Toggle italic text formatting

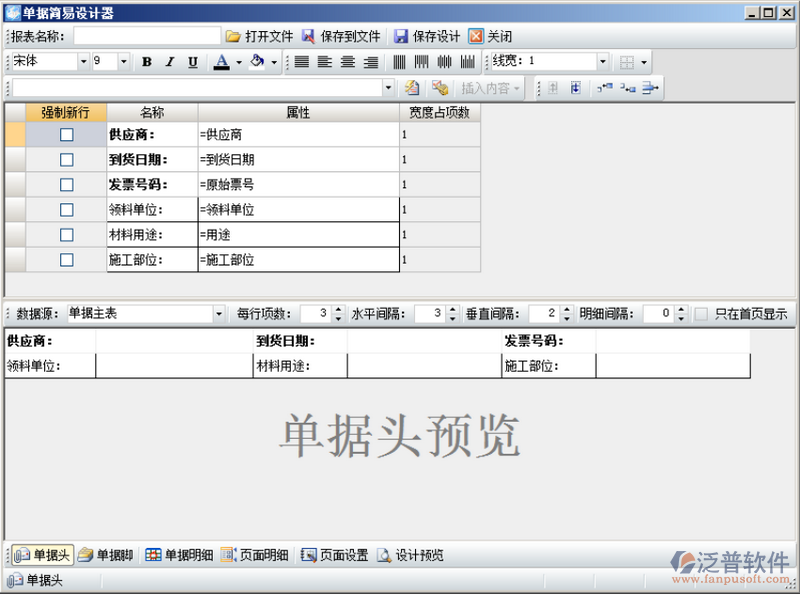point(169,62)
